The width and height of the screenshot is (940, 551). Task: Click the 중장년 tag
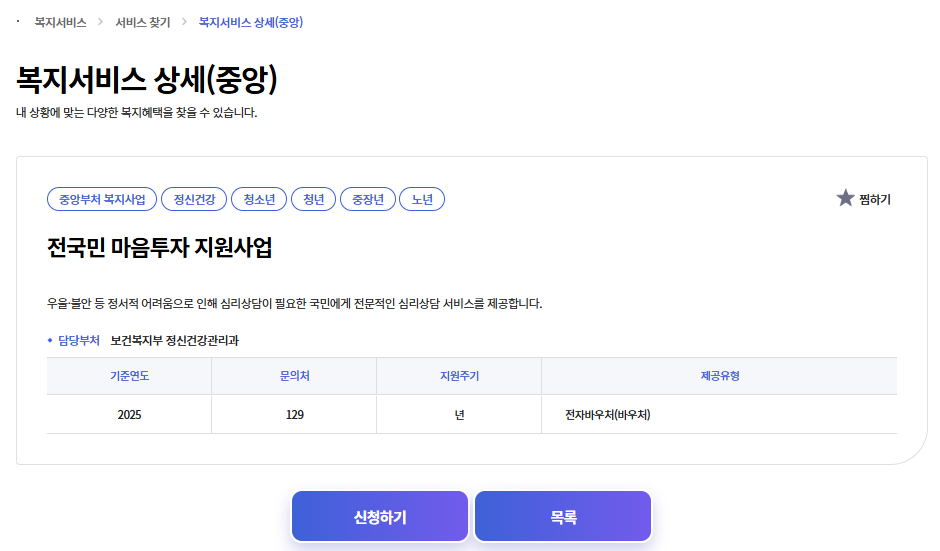368,199
